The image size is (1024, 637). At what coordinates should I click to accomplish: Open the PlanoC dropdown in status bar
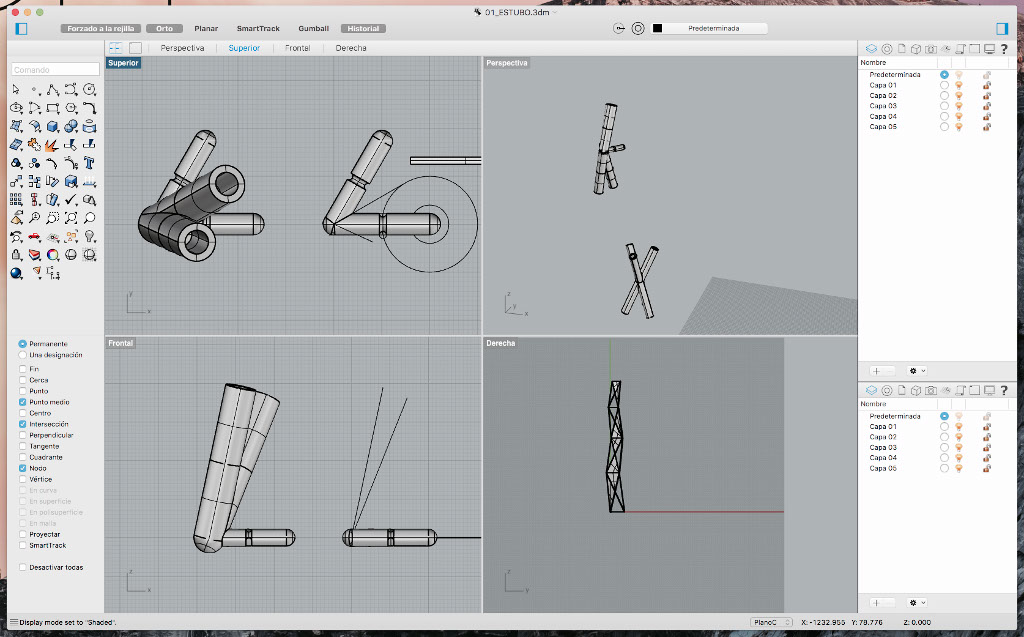point(771,623)
